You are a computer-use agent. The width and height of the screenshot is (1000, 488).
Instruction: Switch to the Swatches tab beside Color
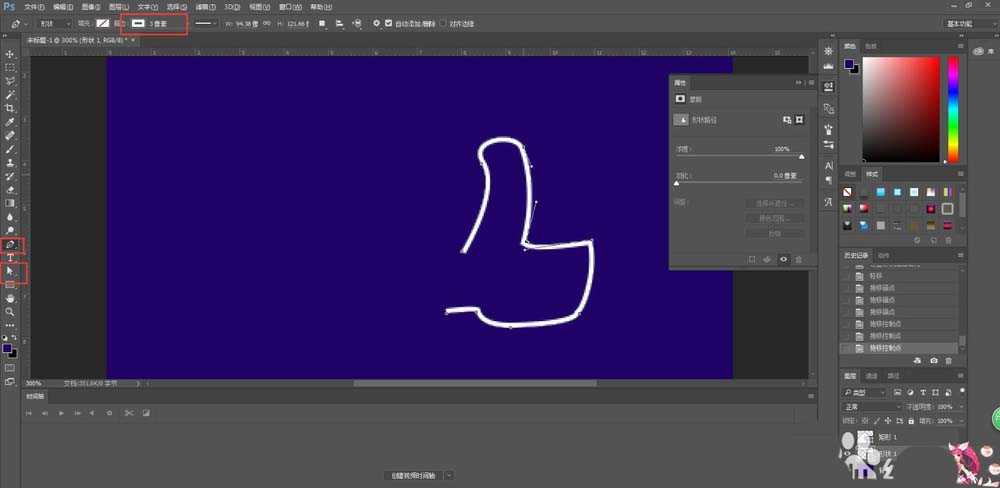tap(871, 45)
